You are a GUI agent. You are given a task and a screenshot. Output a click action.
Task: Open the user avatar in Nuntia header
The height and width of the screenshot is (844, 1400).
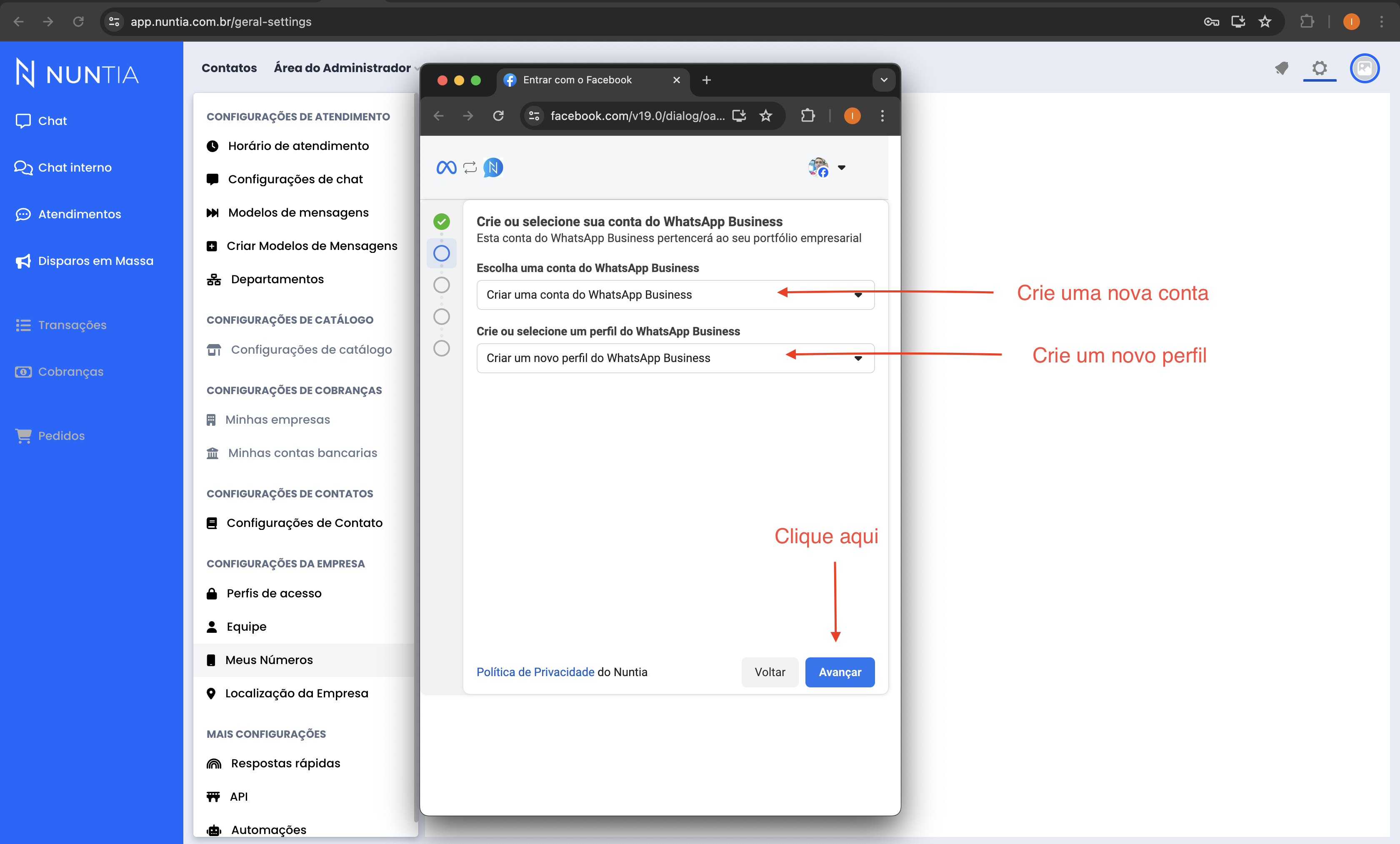pos(1365,68)
